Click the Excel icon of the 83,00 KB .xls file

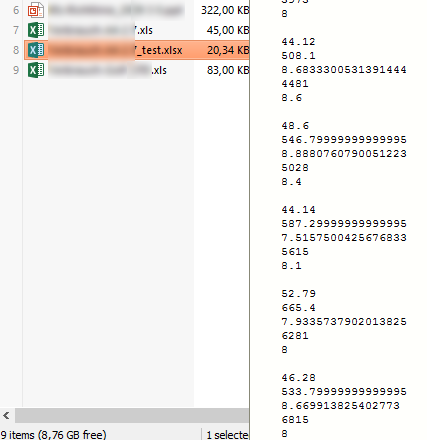36,70
